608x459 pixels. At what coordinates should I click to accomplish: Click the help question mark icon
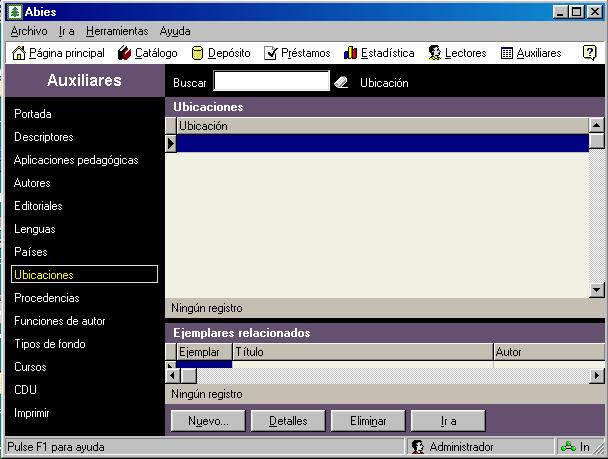[x=589, y=53]
